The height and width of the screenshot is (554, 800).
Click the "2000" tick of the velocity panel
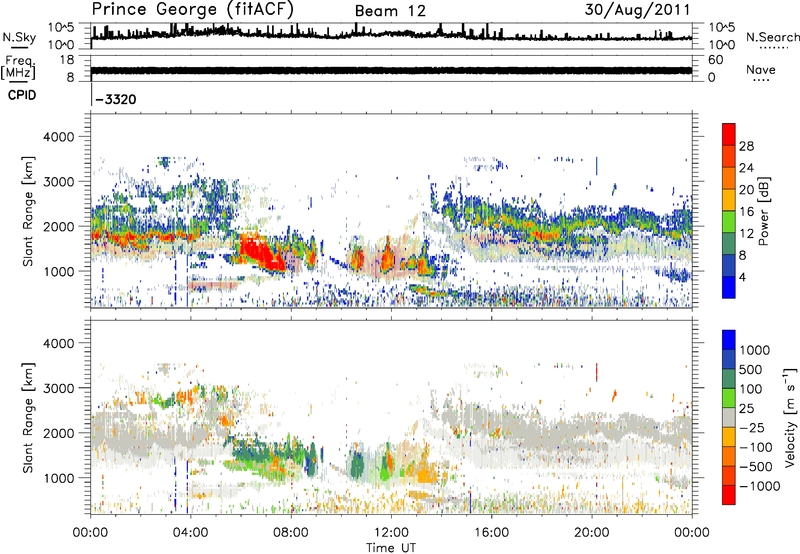tap(61, 433)
